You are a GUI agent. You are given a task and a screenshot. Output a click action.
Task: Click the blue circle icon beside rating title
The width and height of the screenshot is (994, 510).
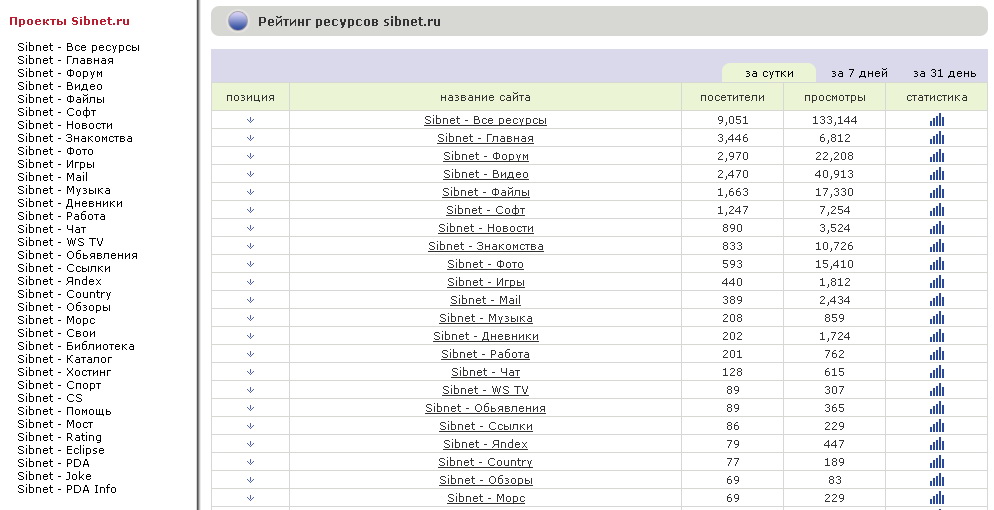[238, 22]
